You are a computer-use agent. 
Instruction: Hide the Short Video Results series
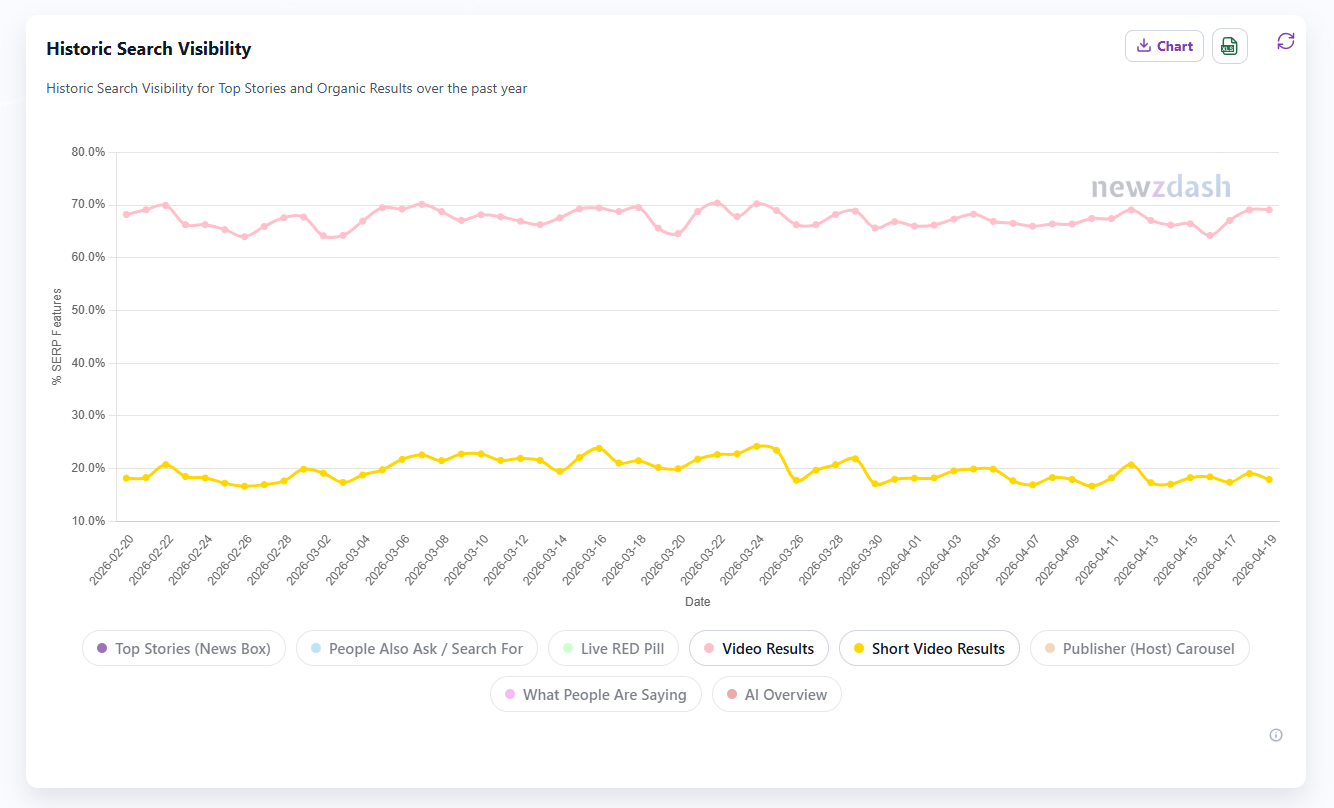click(x=928, y=648)
